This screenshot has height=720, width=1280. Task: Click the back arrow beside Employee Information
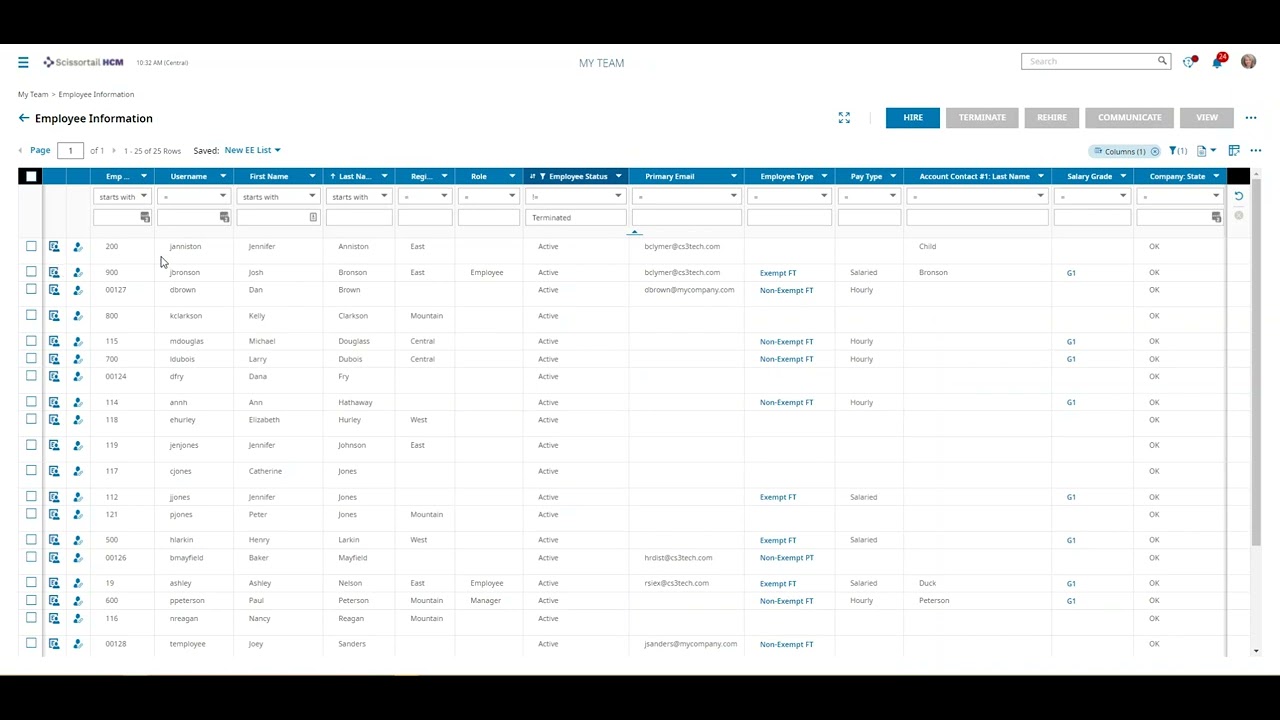24,118
